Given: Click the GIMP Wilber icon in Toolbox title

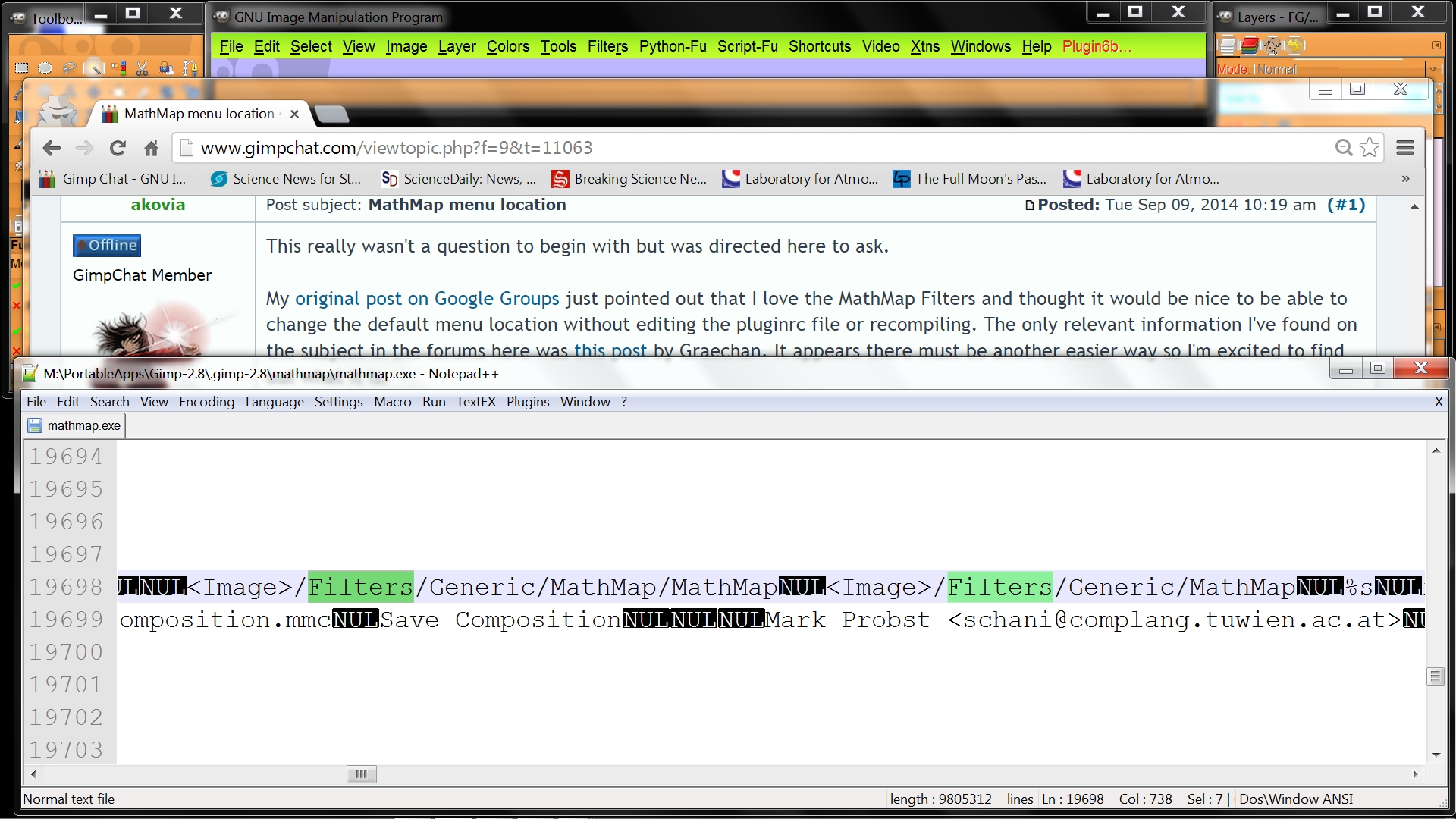Looking at the screenshot, I should [18, 17].
